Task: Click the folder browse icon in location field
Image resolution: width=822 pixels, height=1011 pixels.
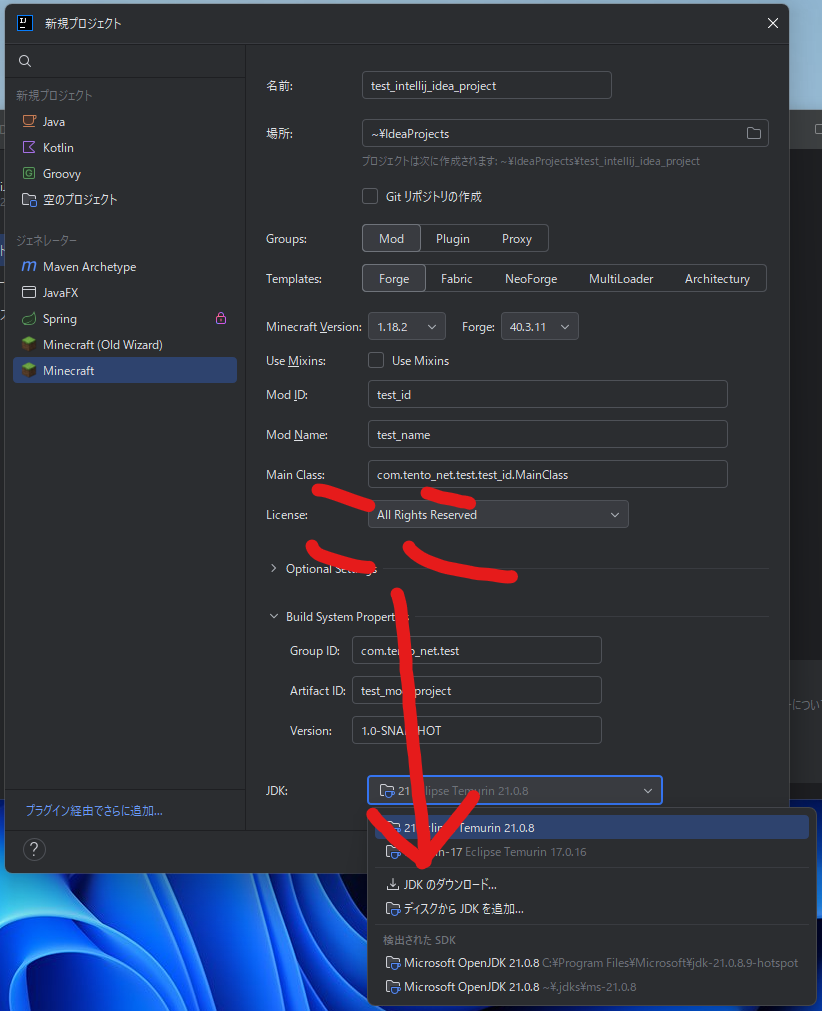Action: pos(754,133)
